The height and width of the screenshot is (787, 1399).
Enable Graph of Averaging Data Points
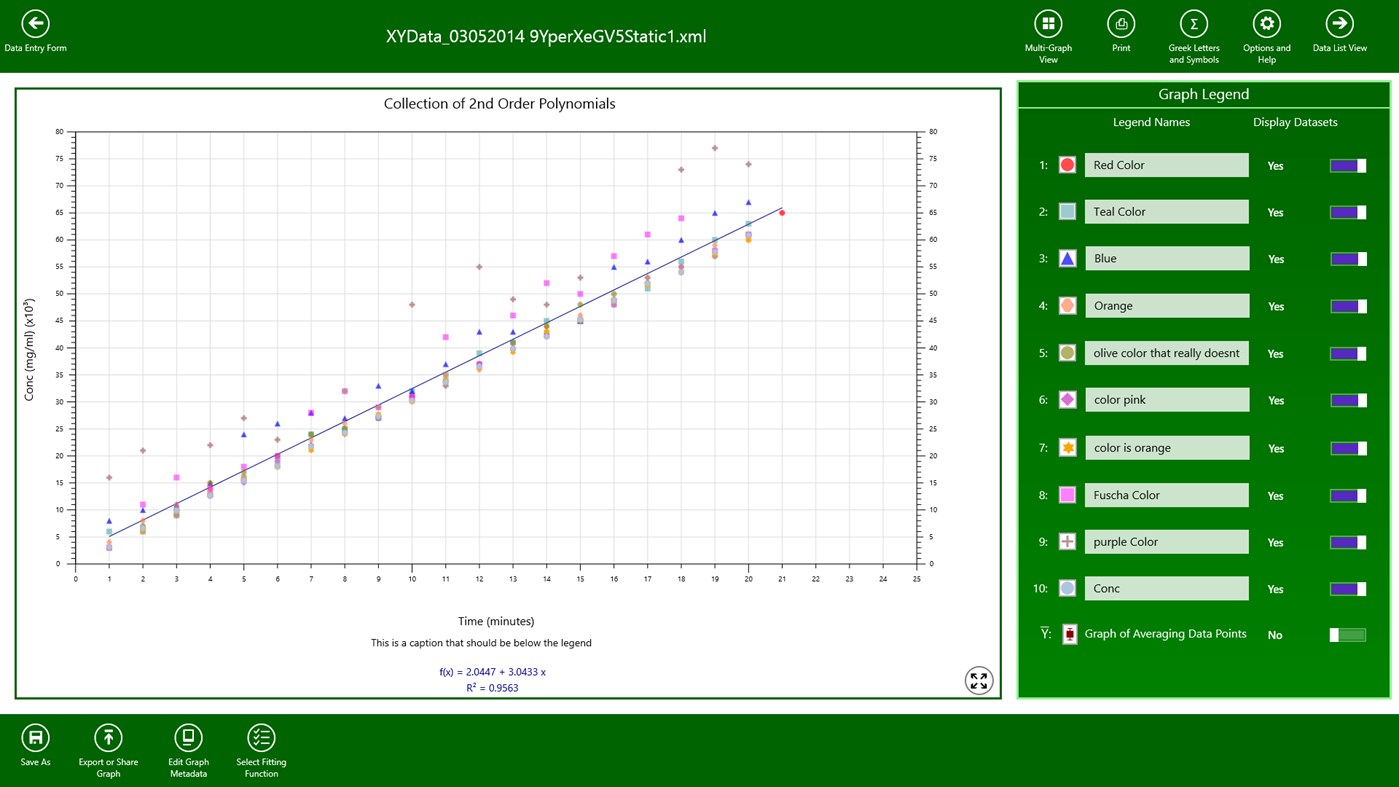click(x=1347, y=635)
